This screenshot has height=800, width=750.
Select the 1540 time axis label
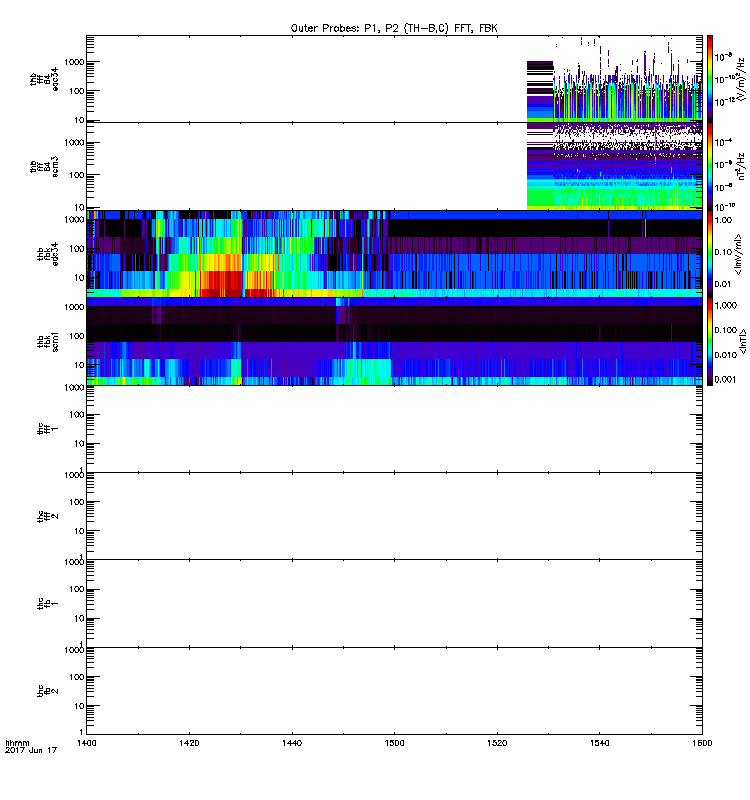click(599, 743)
